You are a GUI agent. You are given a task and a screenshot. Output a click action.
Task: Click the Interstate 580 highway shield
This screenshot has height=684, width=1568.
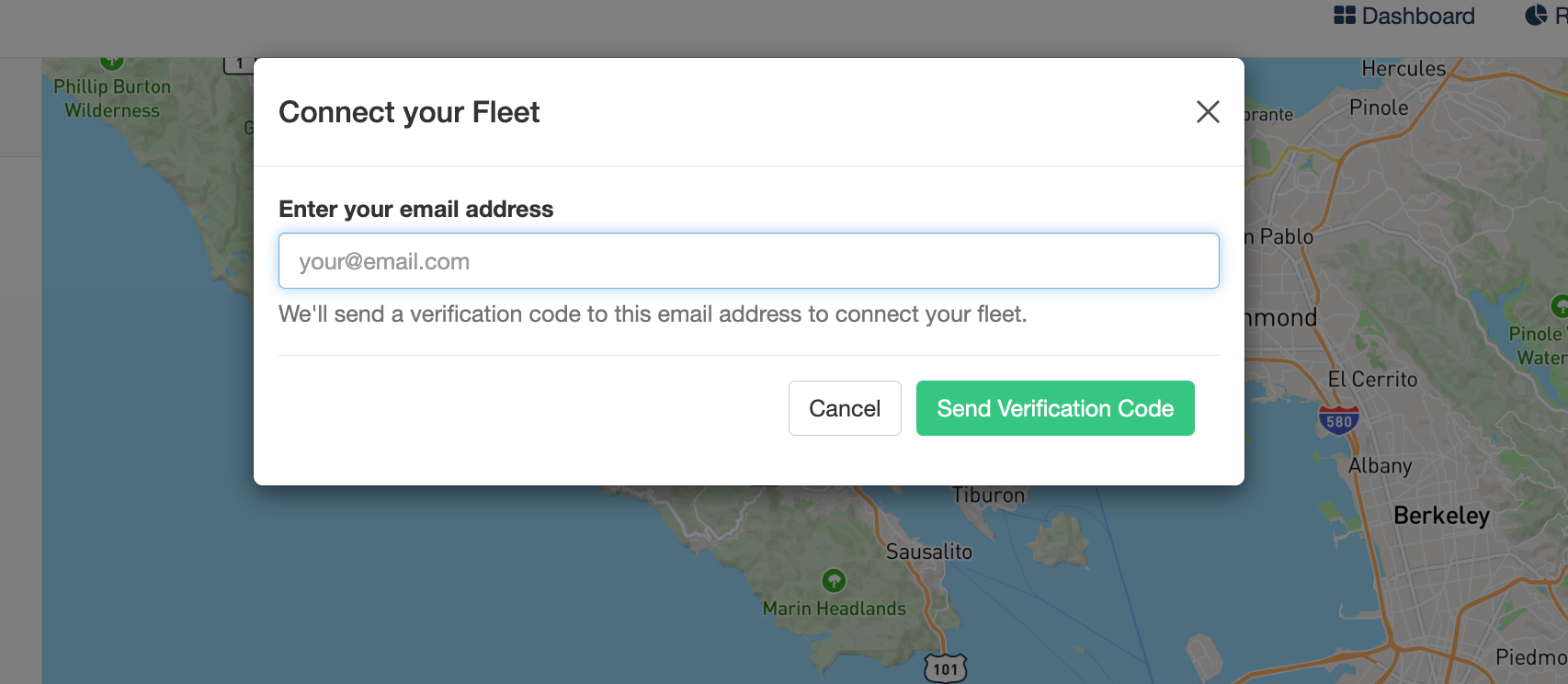click(x=1338, y=421)
